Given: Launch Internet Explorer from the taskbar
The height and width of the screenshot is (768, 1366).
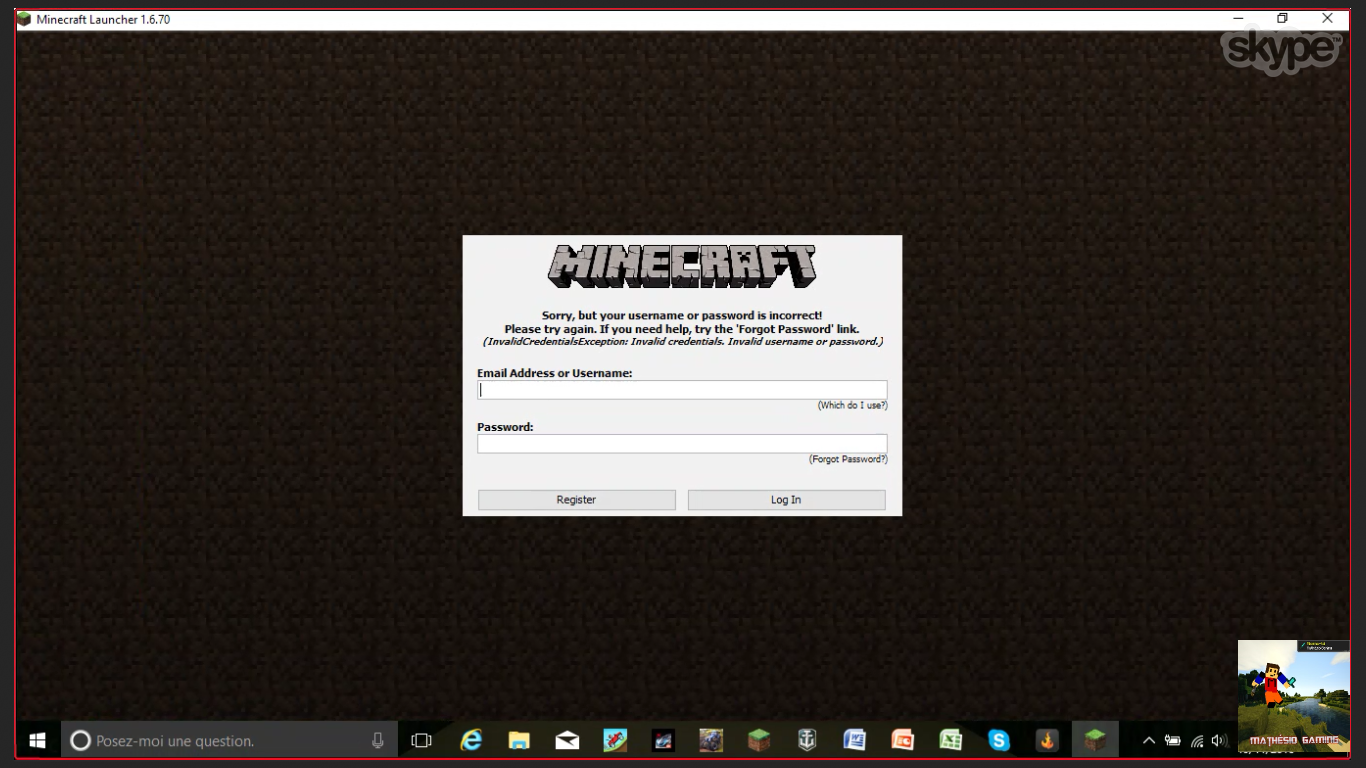Looking at the screenshot, I should [470, 740].
